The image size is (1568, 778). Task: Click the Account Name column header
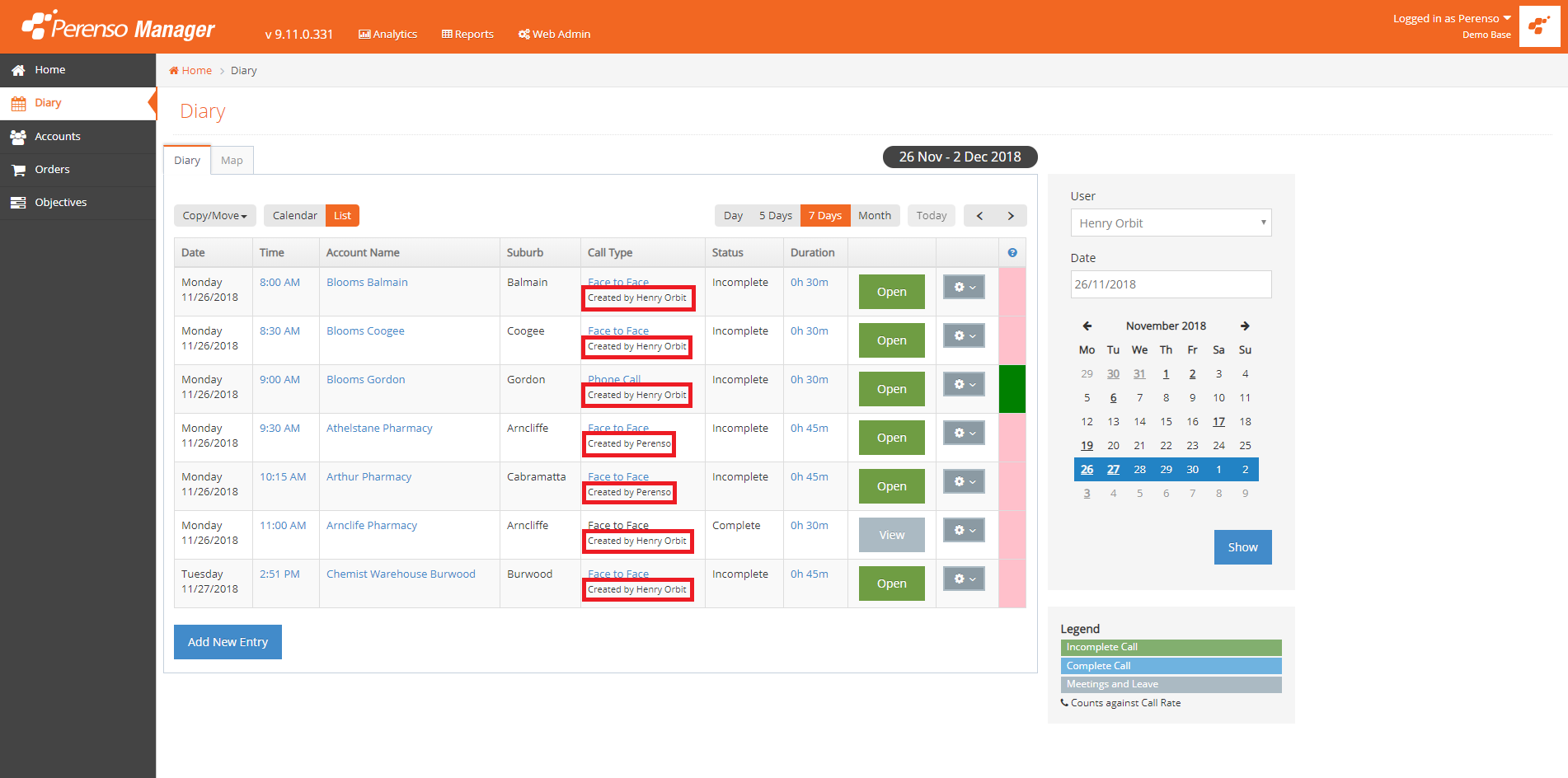(x=409, y=253)
